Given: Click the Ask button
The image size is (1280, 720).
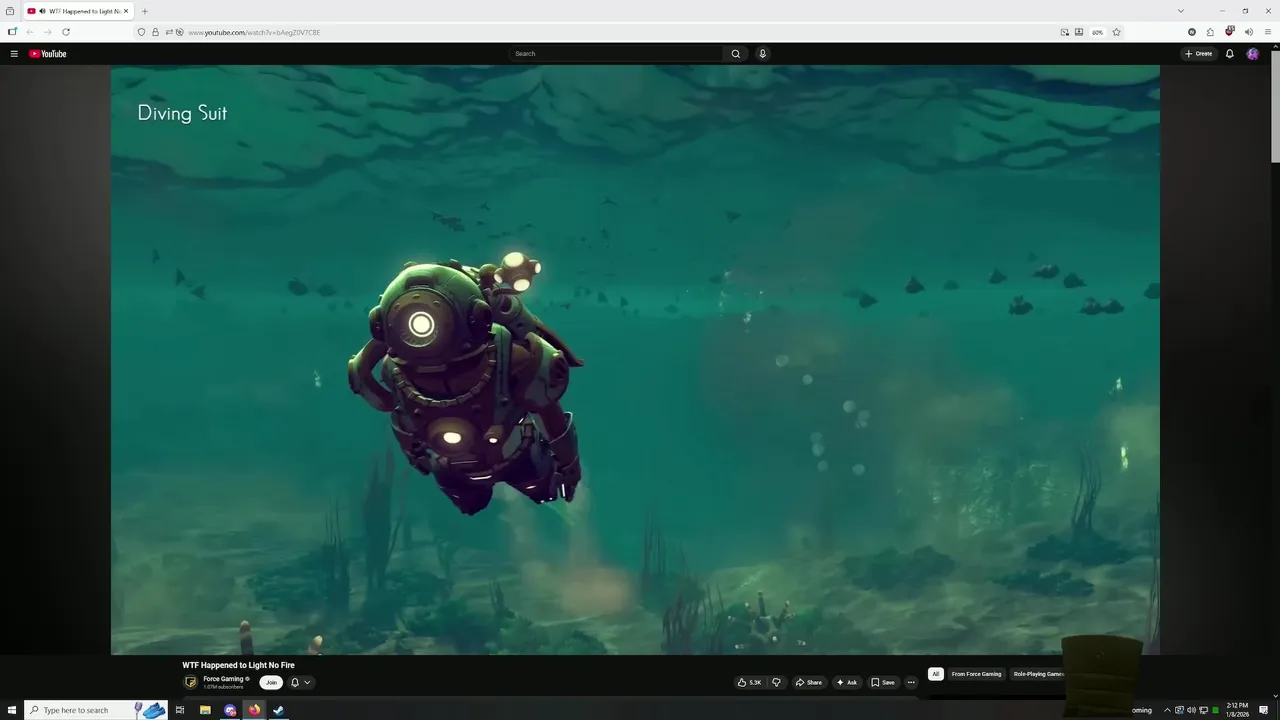Looking at the screenshot, I should click(847, 682).
